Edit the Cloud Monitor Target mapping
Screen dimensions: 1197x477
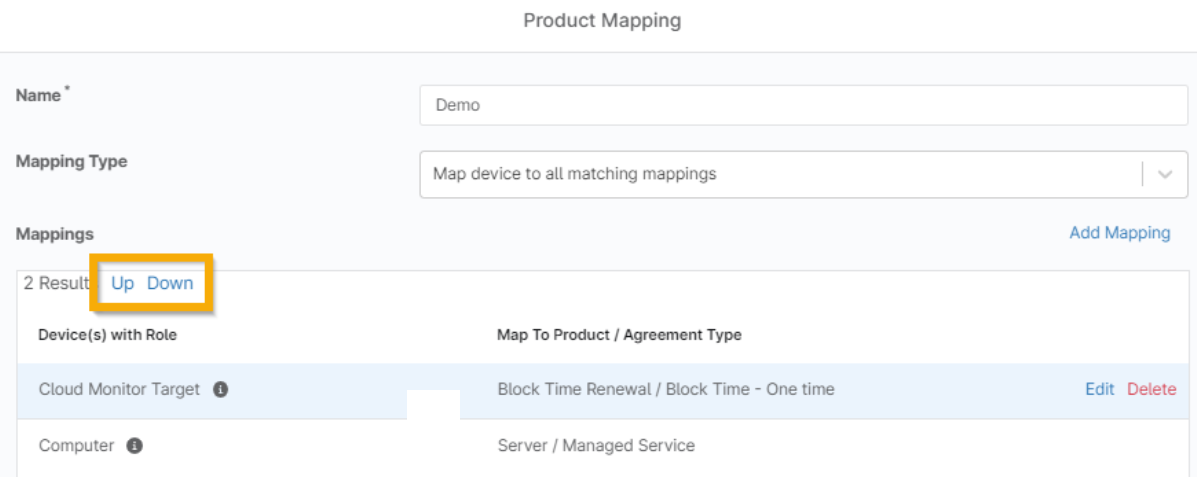1099,390
